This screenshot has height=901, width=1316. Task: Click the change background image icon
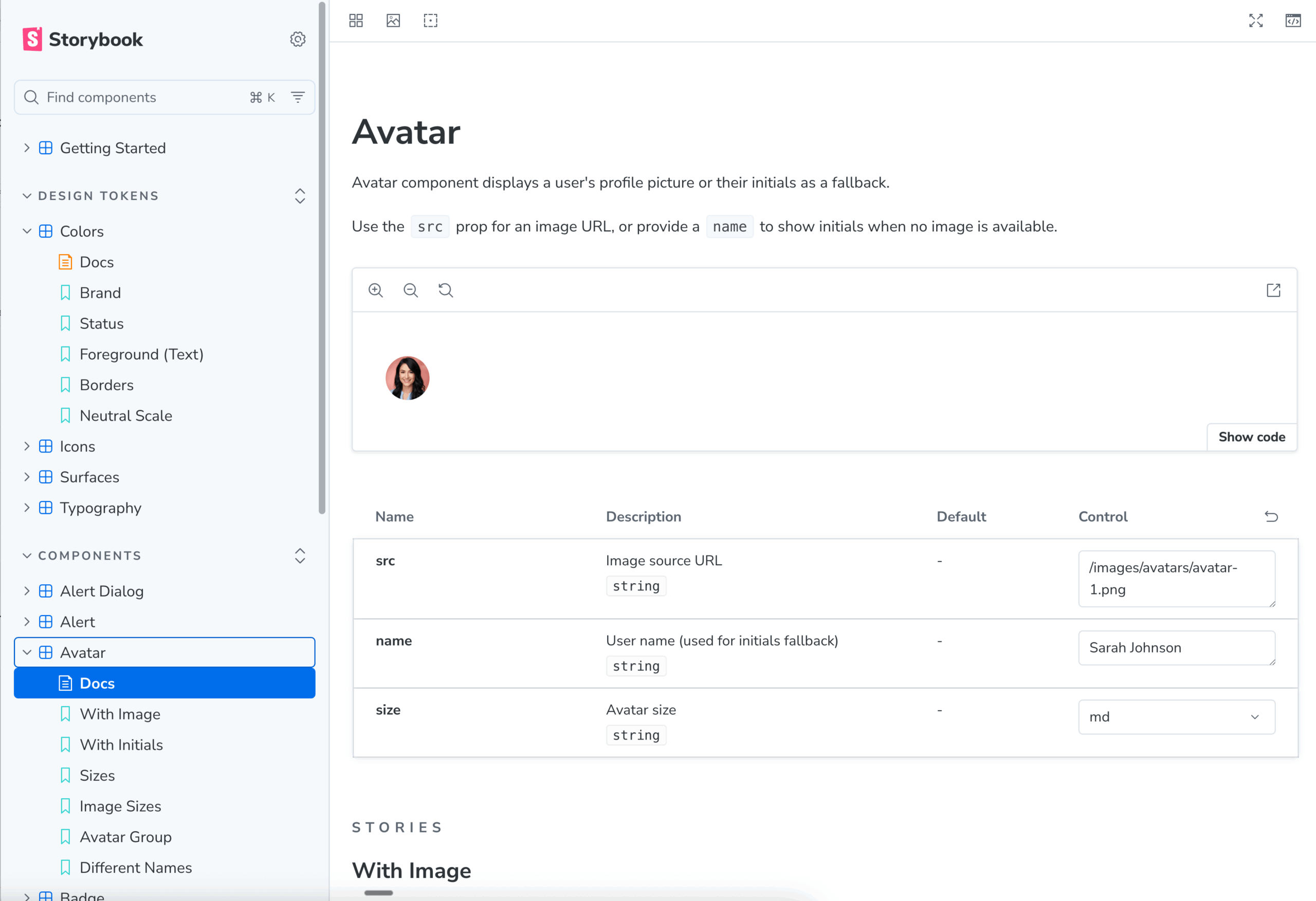tap(393, 21)
